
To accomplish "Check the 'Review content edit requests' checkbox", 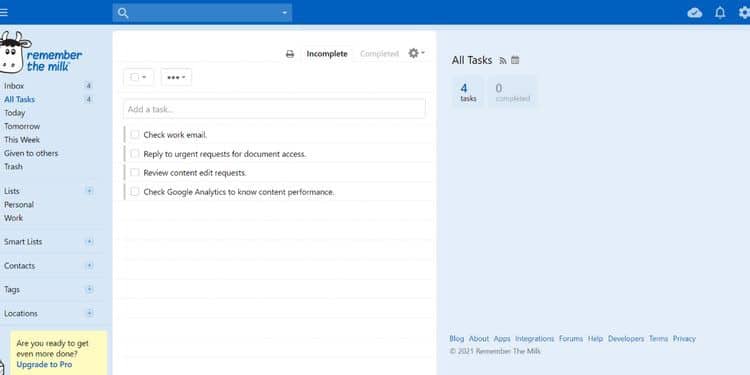I will [x=135, y=172].
